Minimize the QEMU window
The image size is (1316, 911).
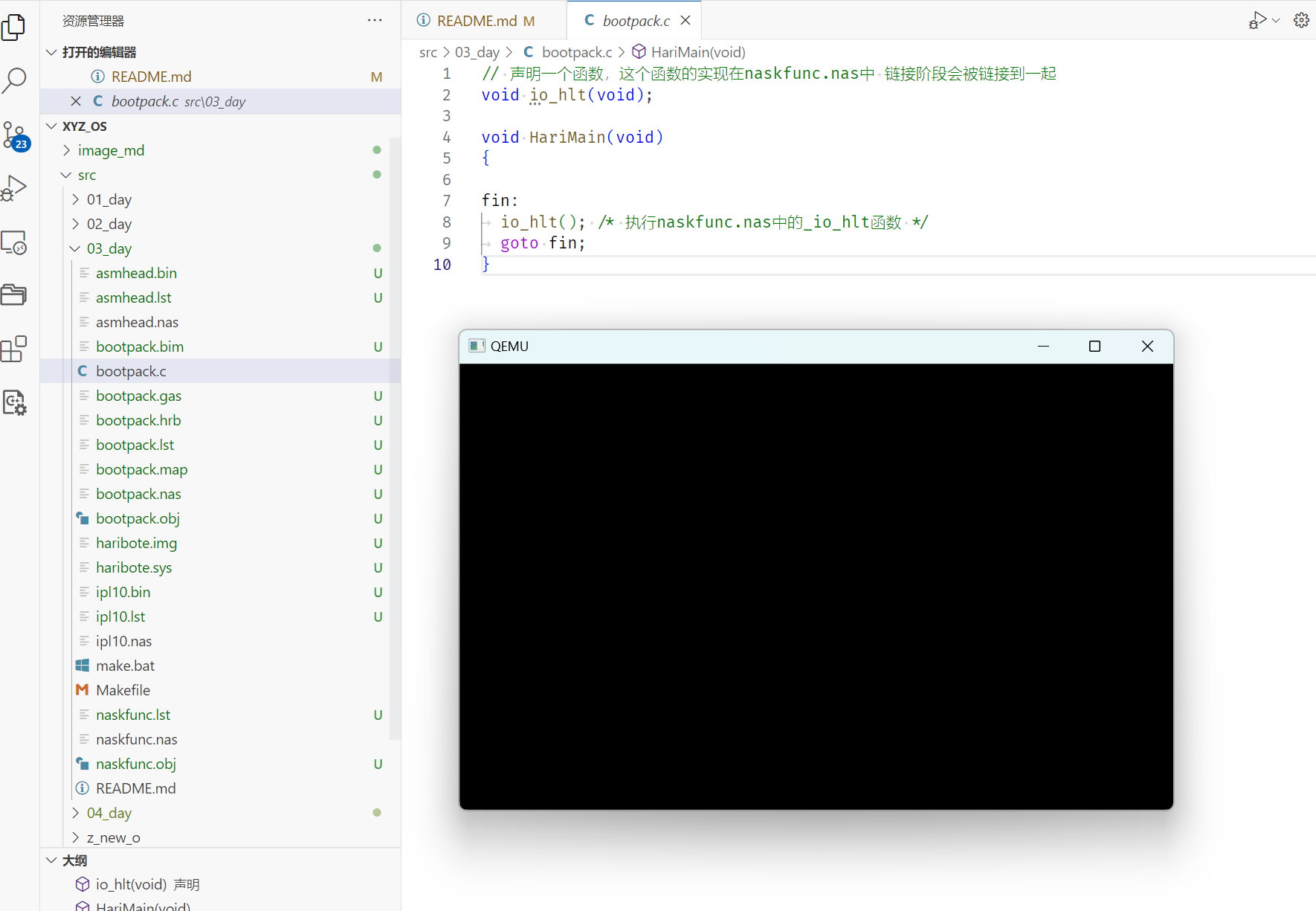pyautogui.click(x=1043, y=346)
